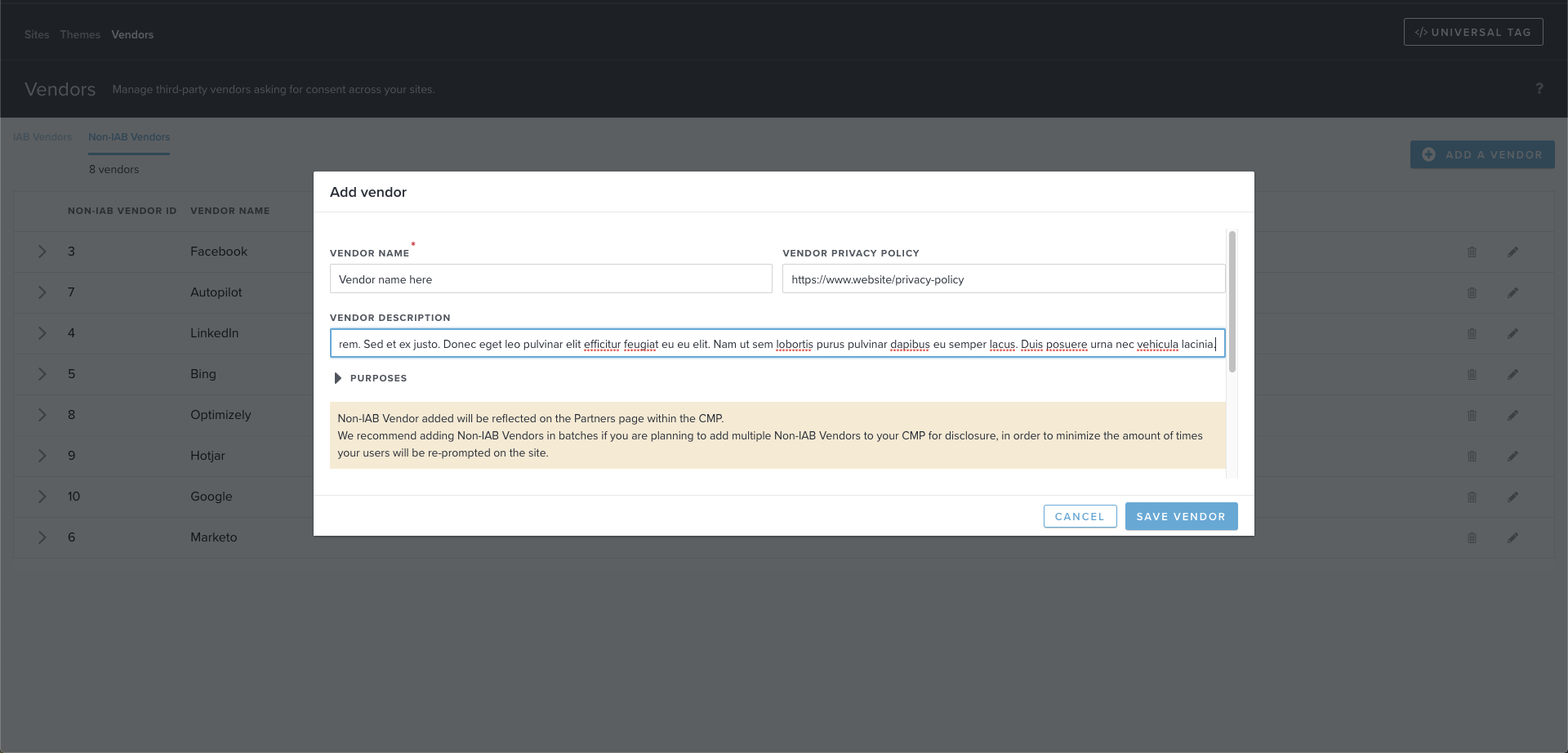Click the trash icon for Hotjar row
The width and height of the screenshot is (1568, 753).
(x=1472, y=457)
